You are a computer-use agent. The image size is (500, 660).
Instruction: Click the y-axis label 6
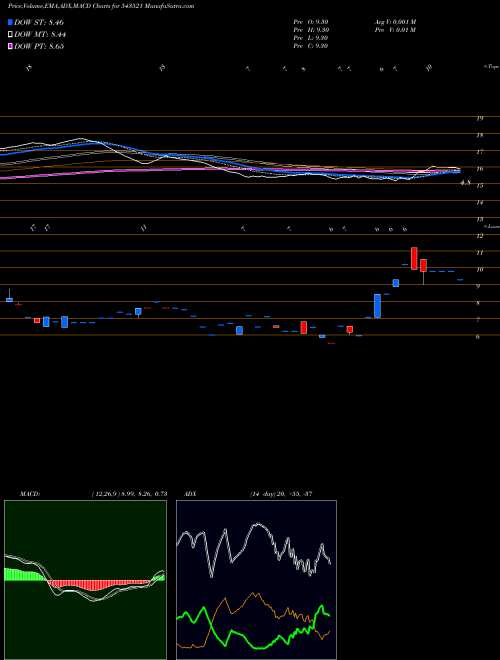[x=479, y=337]
